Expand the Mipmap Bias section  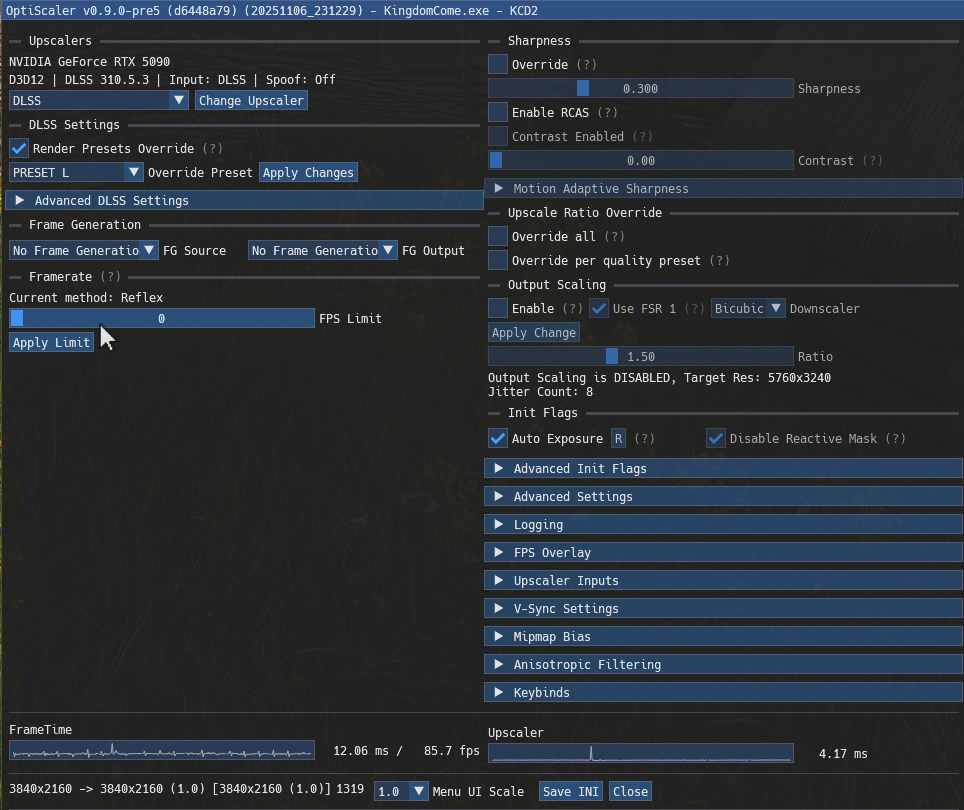pyautogui.click(x=724, y=636)
